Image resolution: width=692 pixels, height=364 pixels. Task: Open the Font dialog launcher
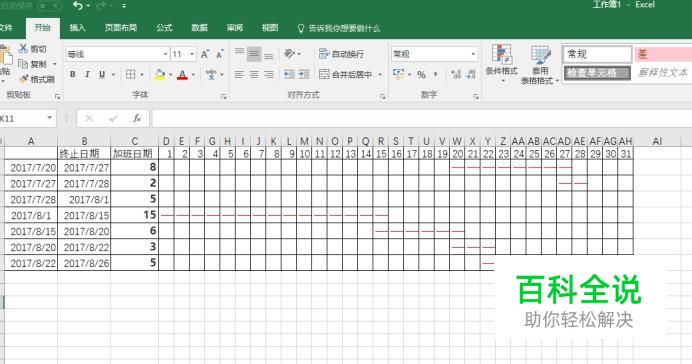coord(224,96)
